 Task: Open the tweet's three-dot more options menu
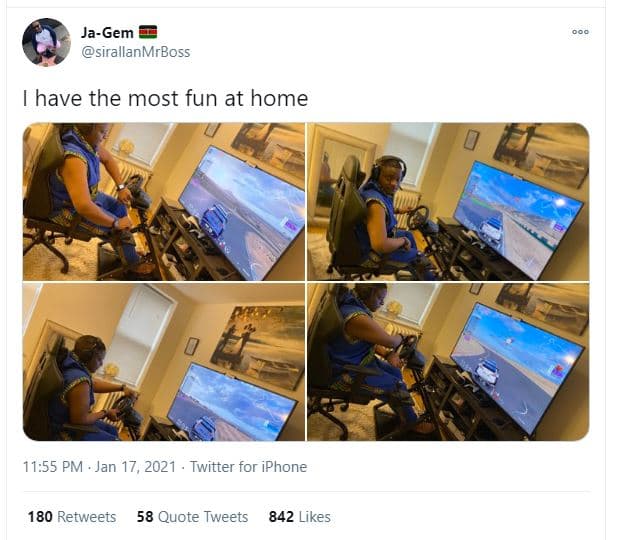(580, 32)
